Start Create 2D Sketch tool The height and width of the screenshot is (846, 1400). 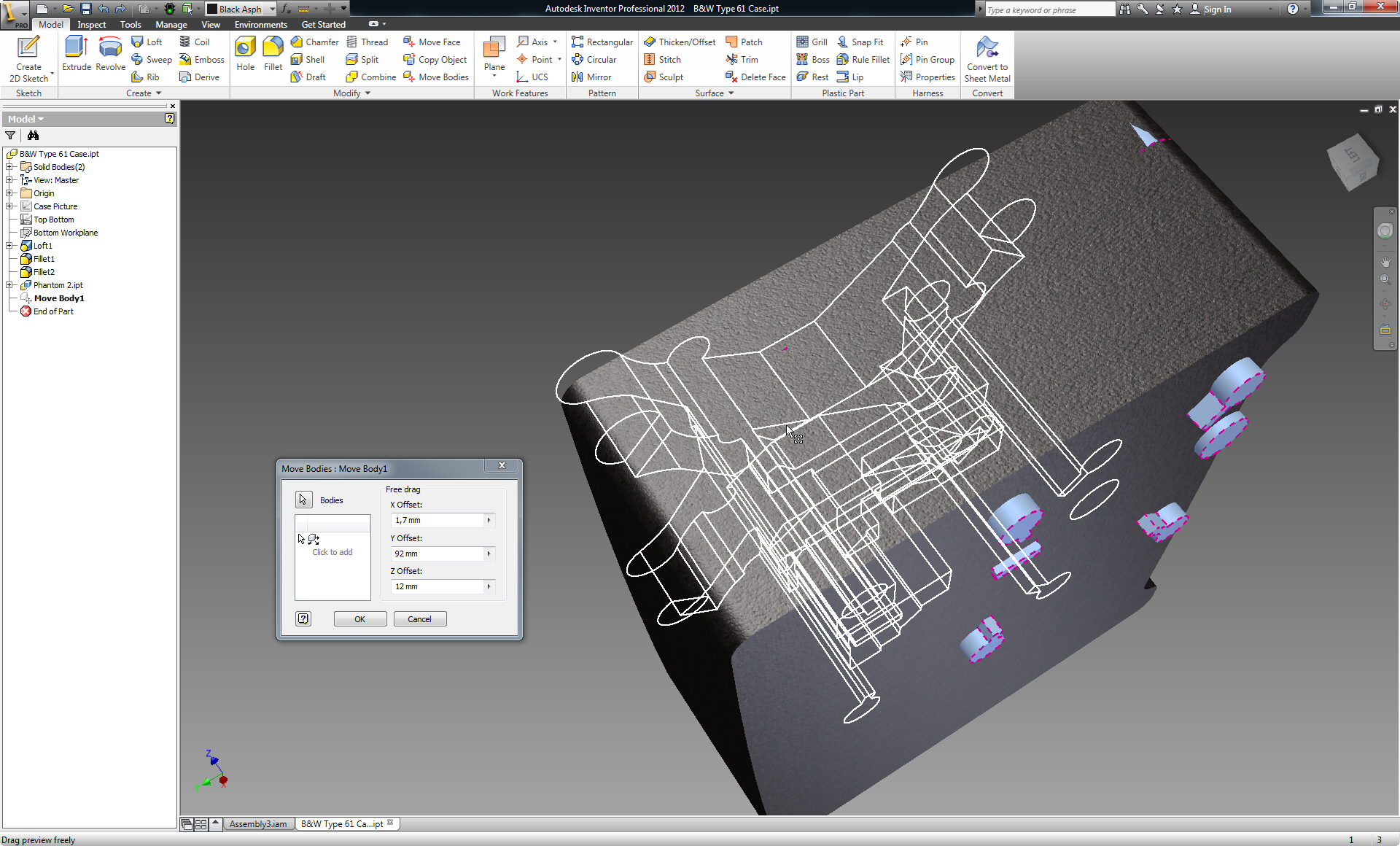point(28,58)
